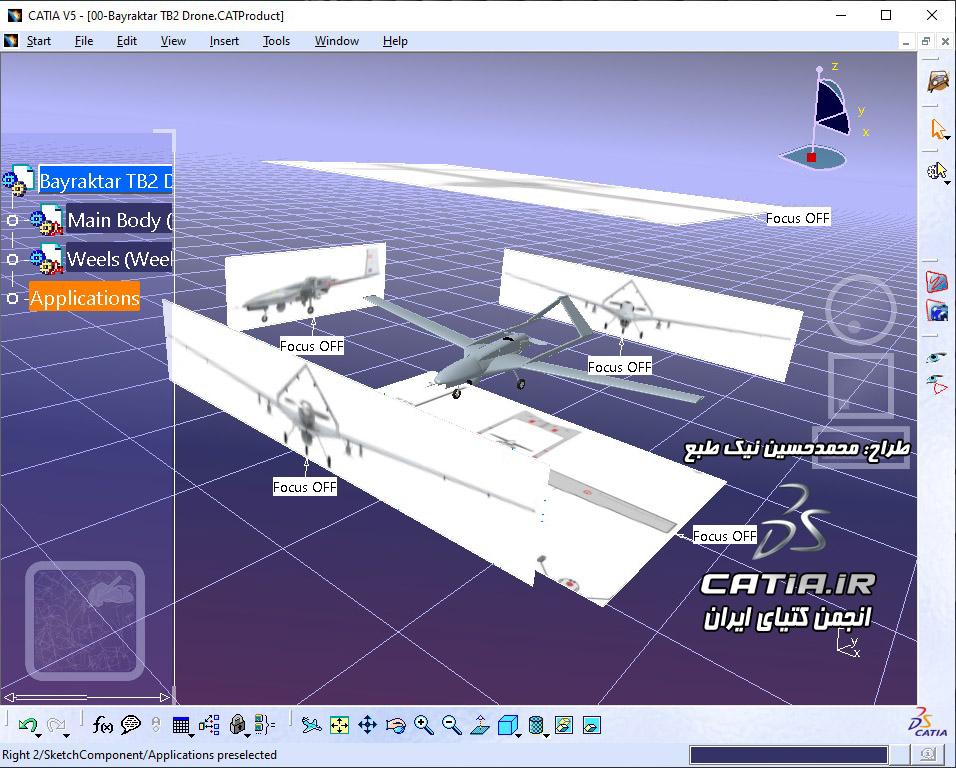Click the Shading cylinder icon

tap(535, 725)
